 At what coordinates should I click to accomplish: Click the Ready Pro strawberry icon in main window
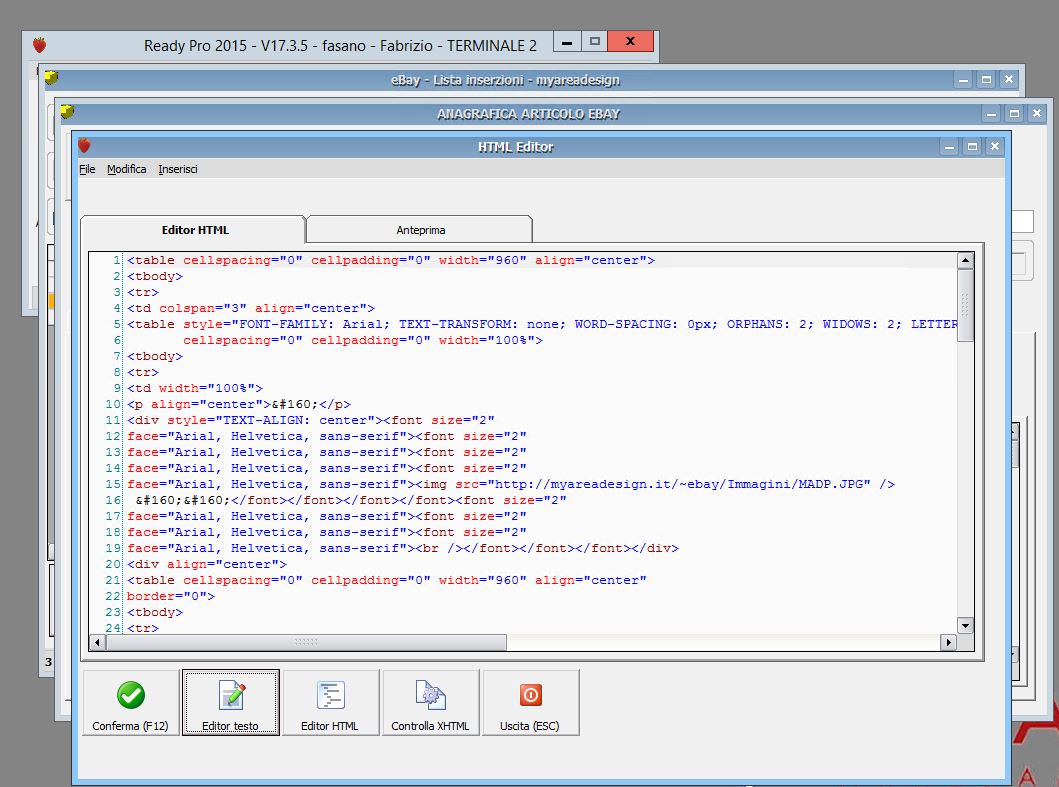tap(39, 45)
